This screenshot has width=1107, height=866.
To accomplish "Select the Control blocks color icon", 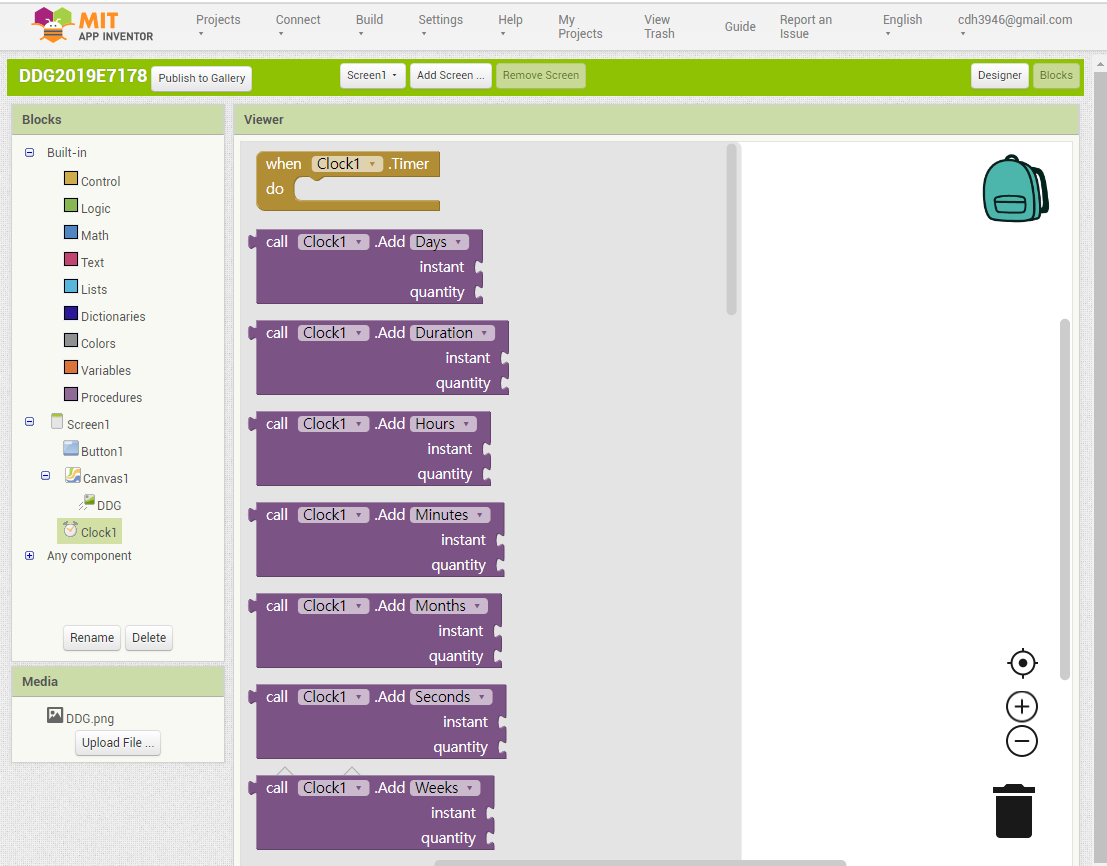I will 71,179.
